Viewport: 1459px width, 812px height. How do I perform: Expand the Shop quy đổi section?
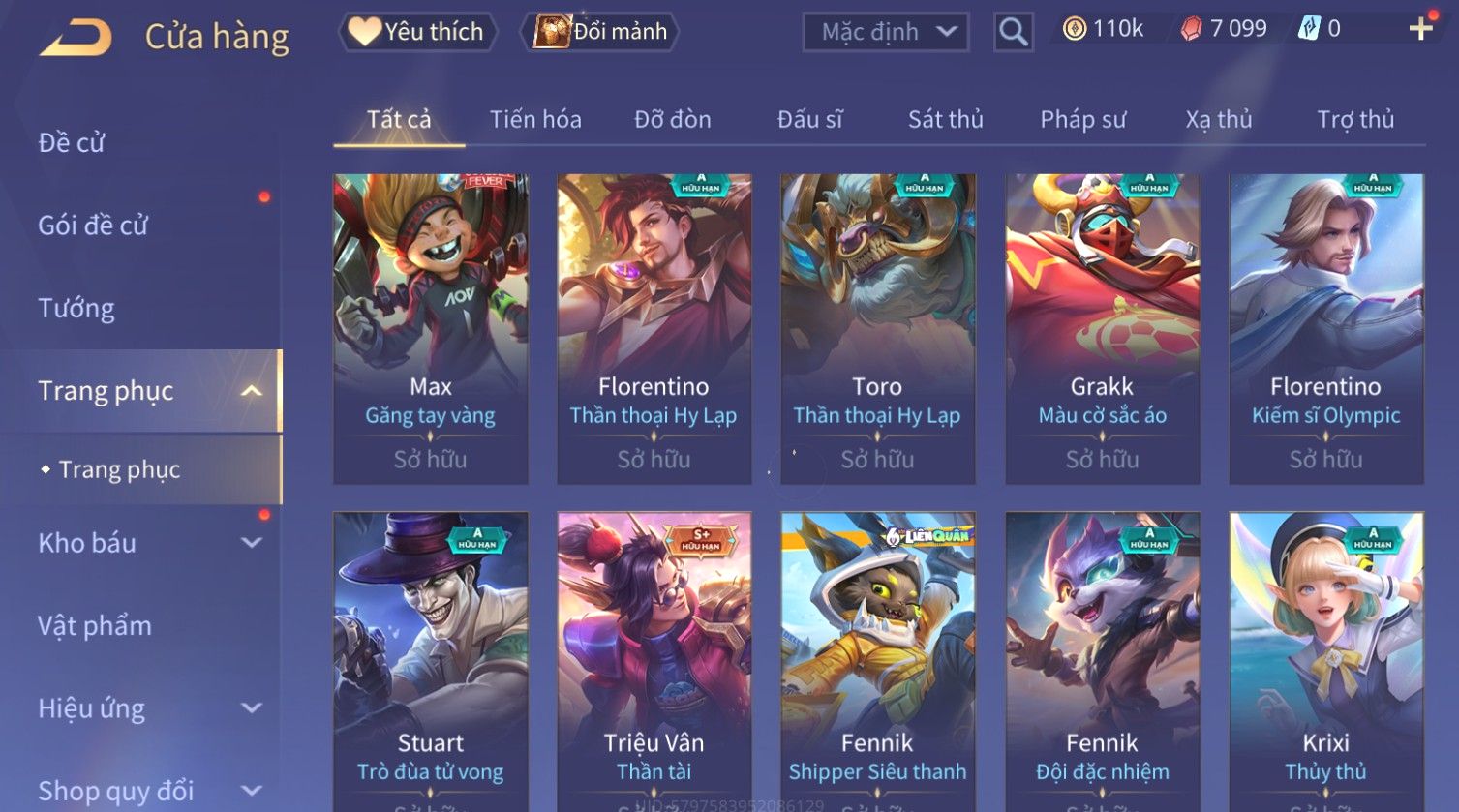pyautogui.click(x=251, y=791)
